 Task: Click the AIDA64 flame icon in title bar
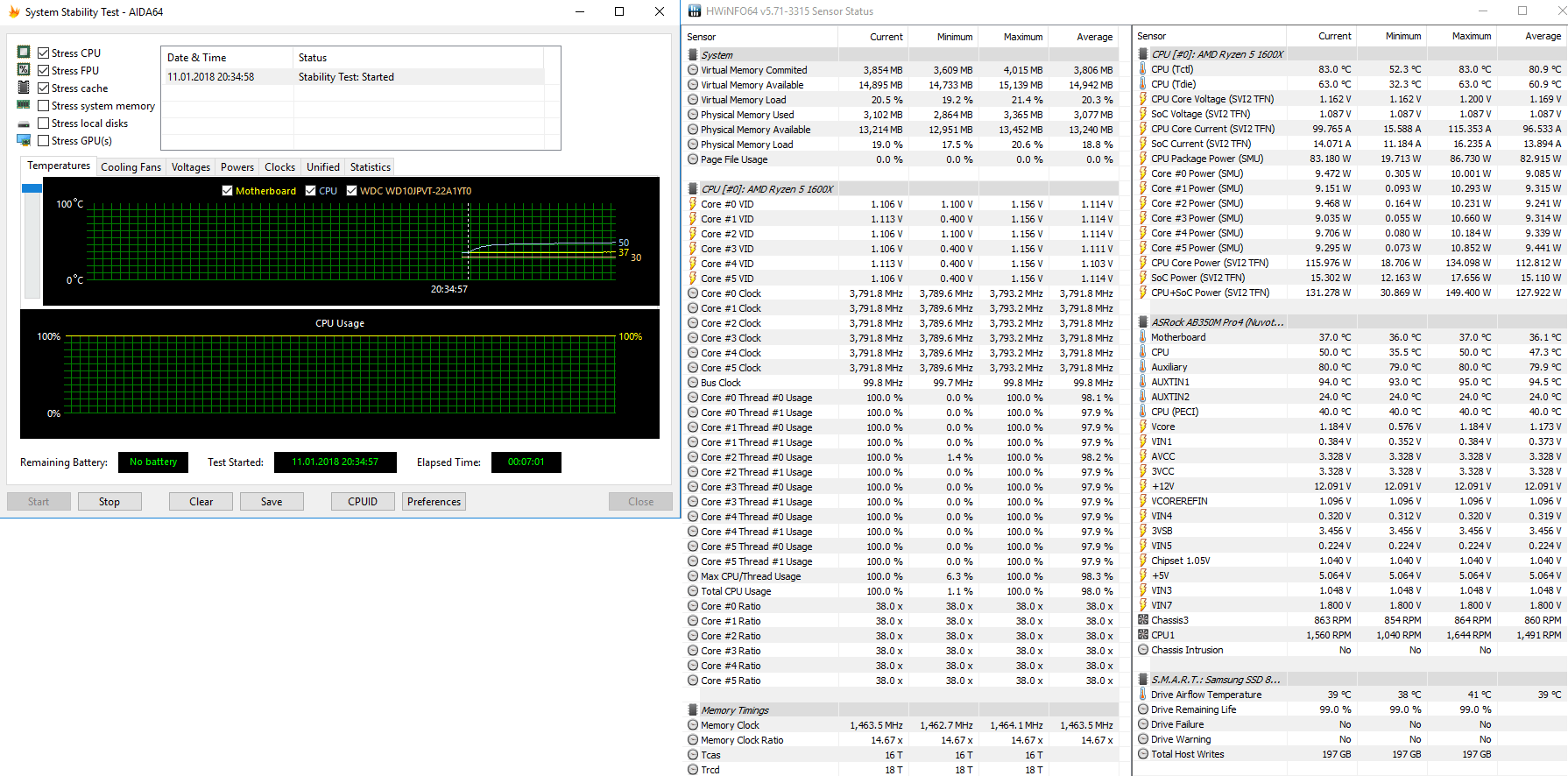(x=13, y=12)
